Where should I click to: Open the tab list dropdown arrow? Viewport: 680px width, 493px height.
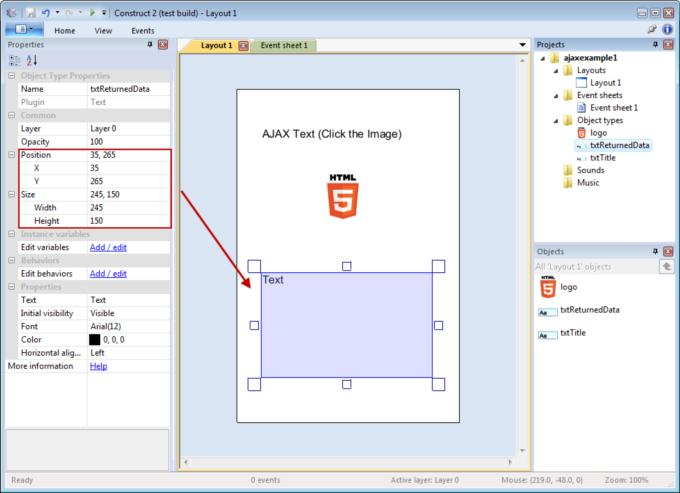tap(523, 45)
